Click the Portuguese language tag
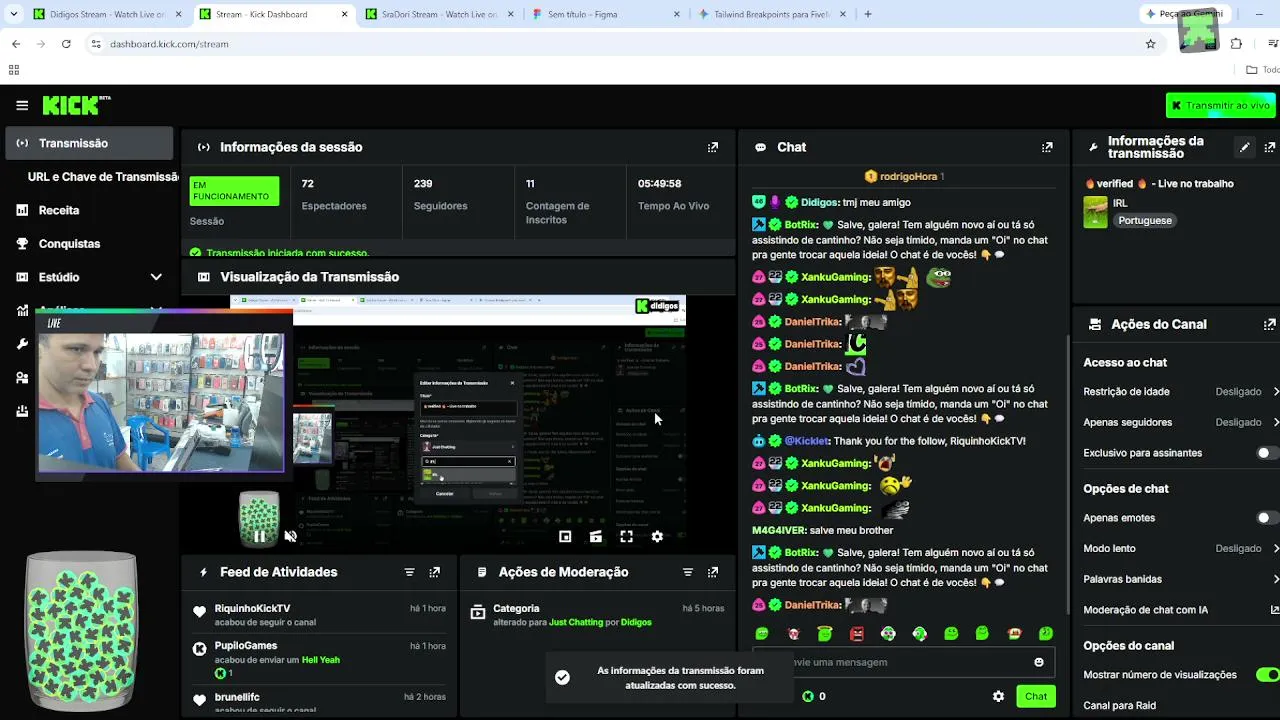The image size is (1280, 720). pyautogui.click(x=1144, y=220)
